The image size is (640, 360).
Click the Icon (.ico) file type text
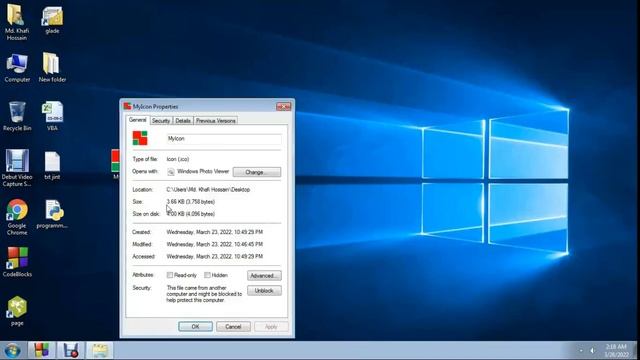pos(178,159)
